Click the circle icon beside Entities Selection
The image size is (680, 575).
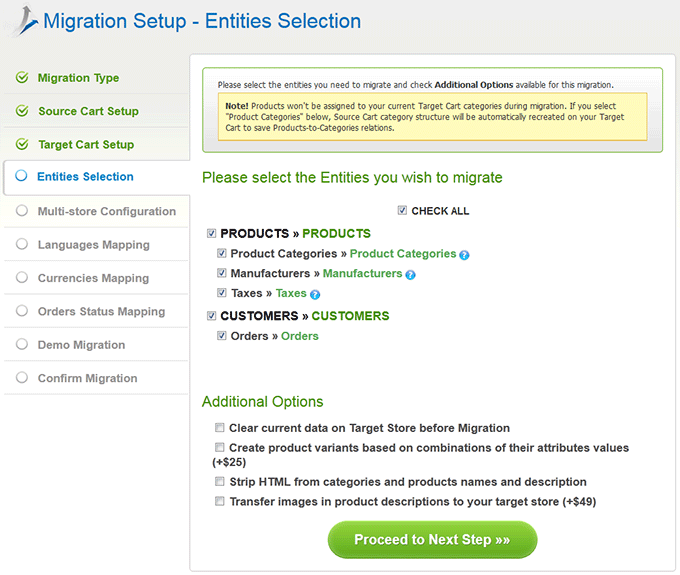point(21,176)
